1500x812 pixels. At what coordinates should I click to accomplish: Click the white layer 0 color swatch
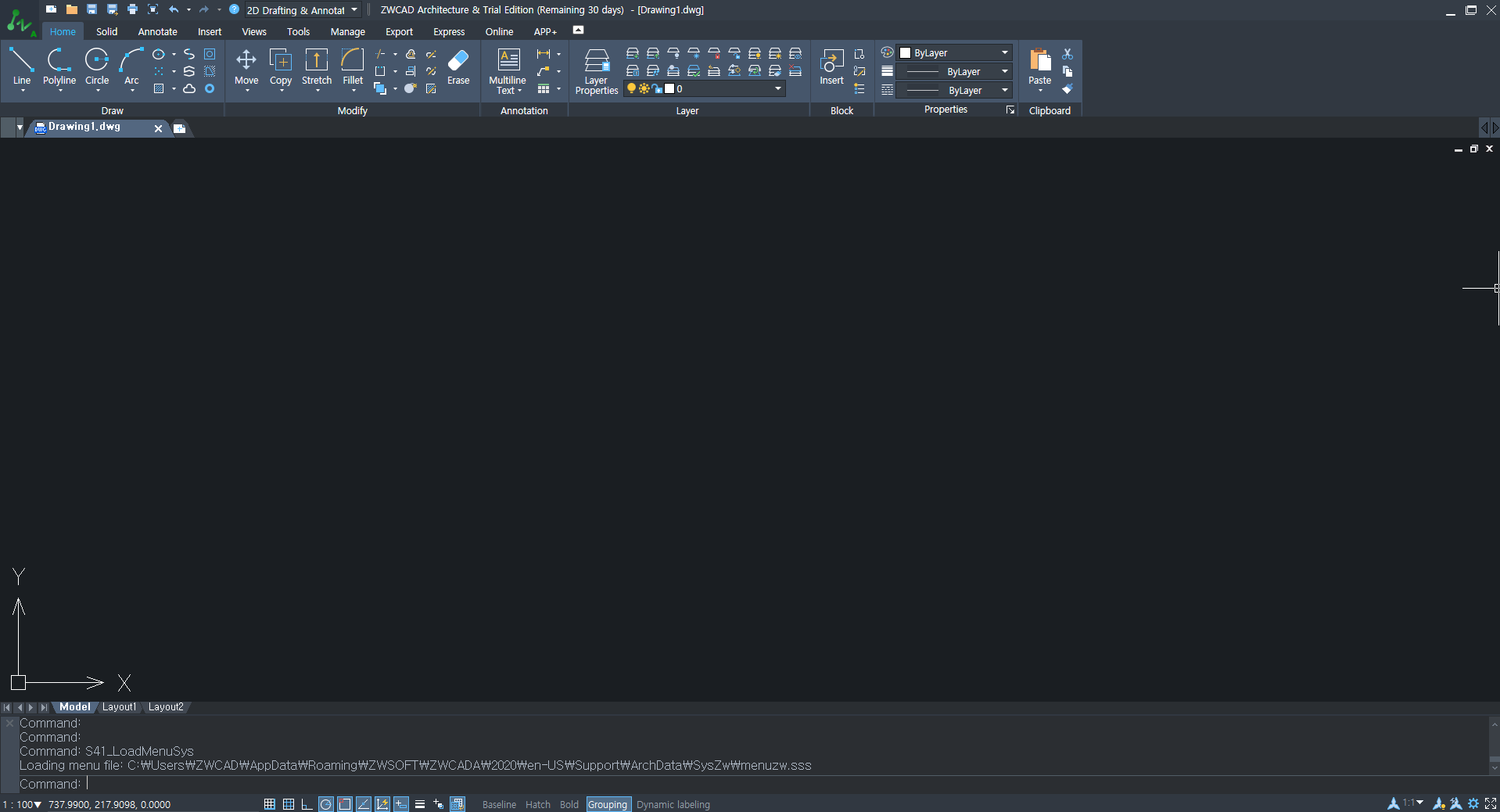670,89
